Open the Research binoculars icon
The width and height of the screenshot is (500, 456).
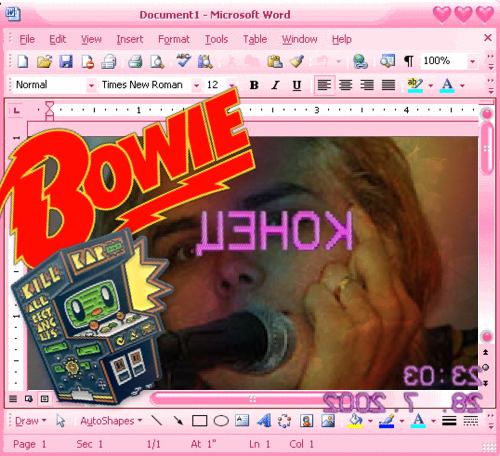[205, 62]
